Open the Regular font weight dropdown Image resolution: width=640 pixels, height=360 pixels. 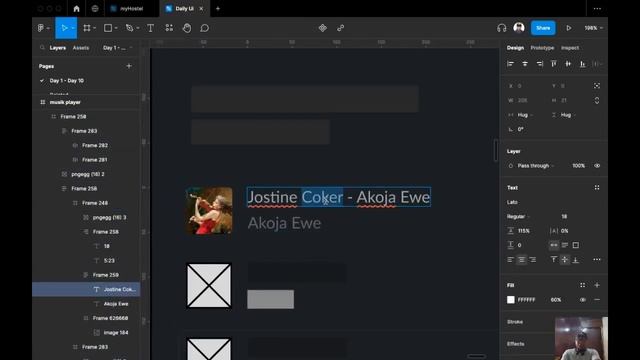click(518, 217)
